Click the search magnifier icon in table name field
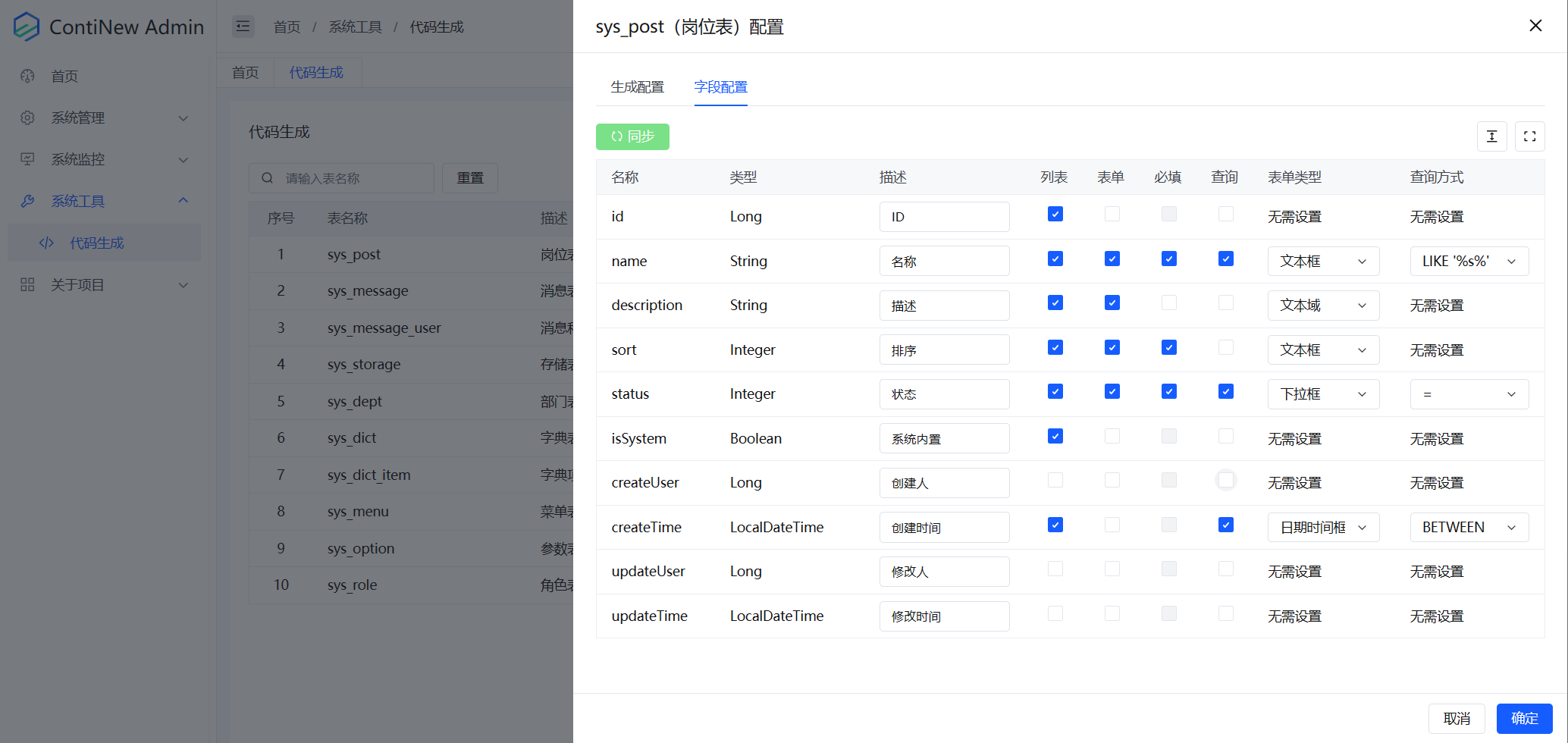The width and height of the screenshot is (1568, 743). pyautogui.click(x=267, y=178)
